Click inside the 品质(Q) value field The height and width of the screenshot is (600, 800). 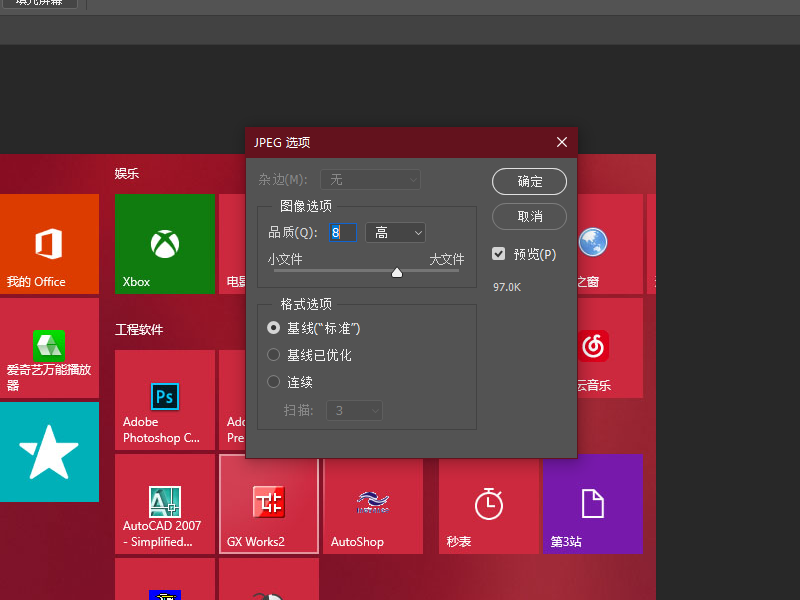coord(343,231)
